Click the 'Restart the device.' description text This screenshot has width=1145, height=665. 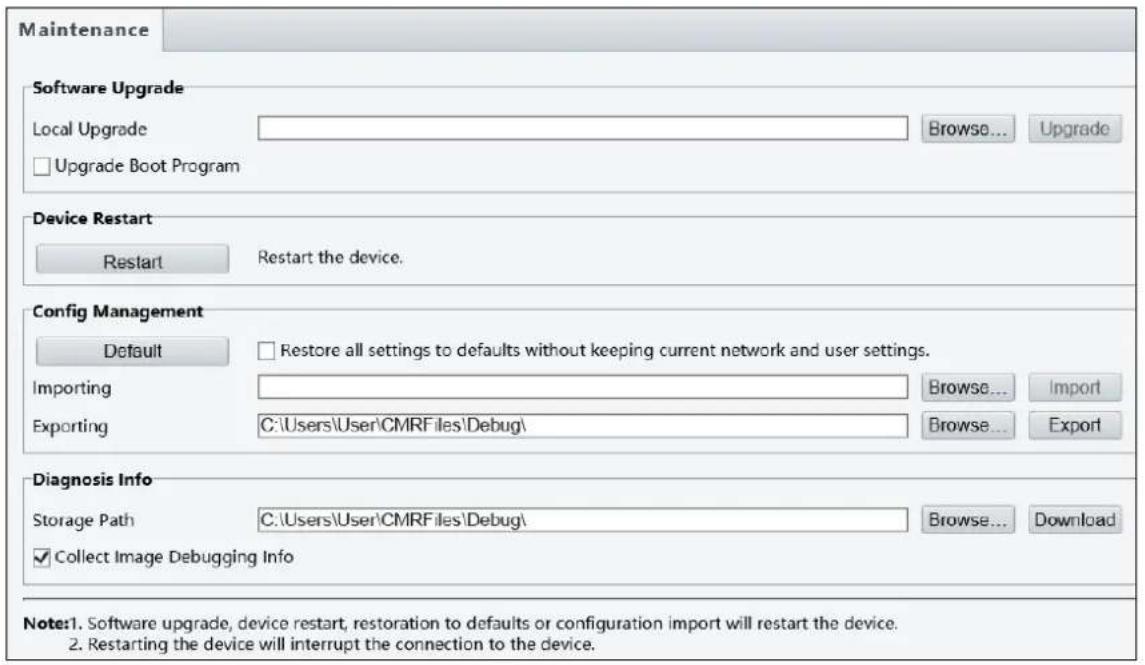330,258
